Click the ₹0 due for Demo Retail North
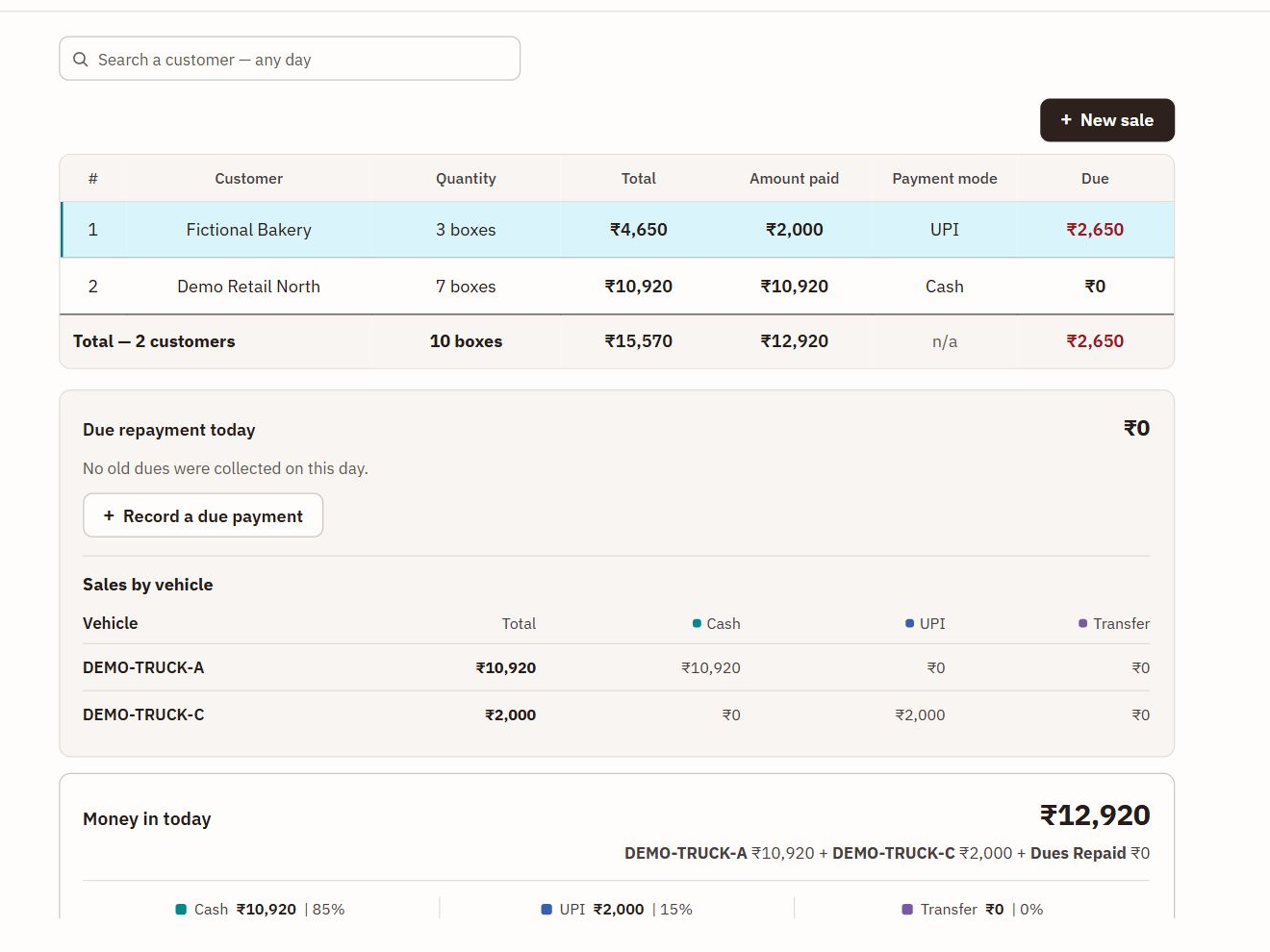The width and height of the screenshot is (1270, 952). (x=1095, y=287)
